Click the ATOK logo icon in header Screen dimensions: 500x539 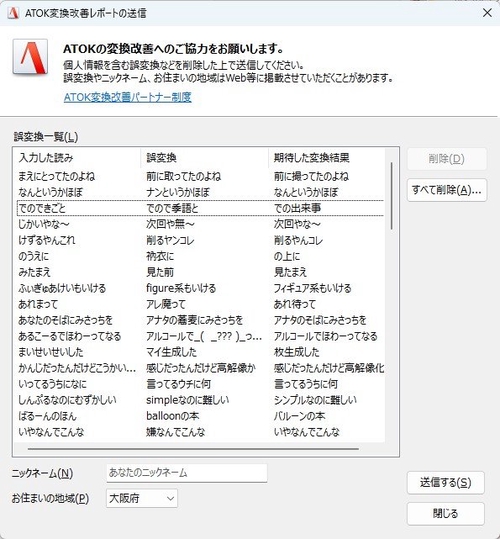[30, 57]
